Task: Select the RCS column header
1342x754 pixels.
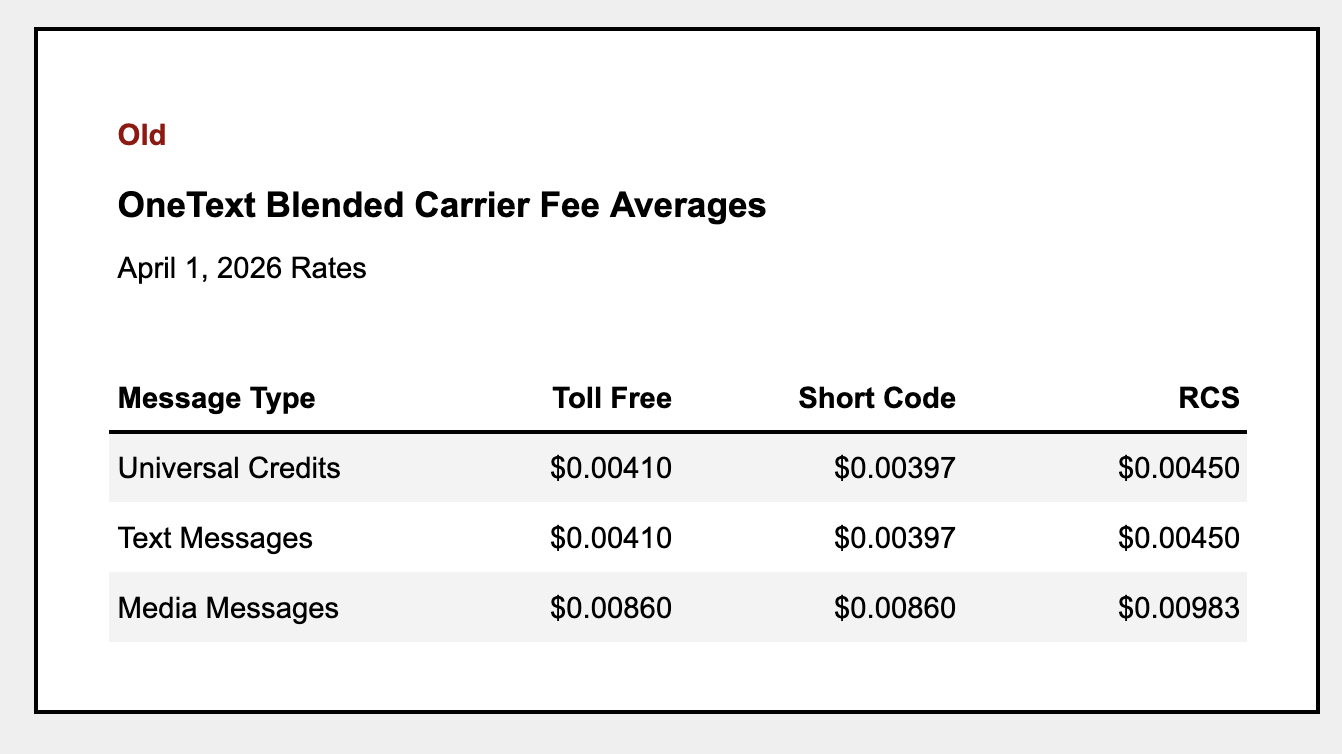Action: (x=1208, y=399)
